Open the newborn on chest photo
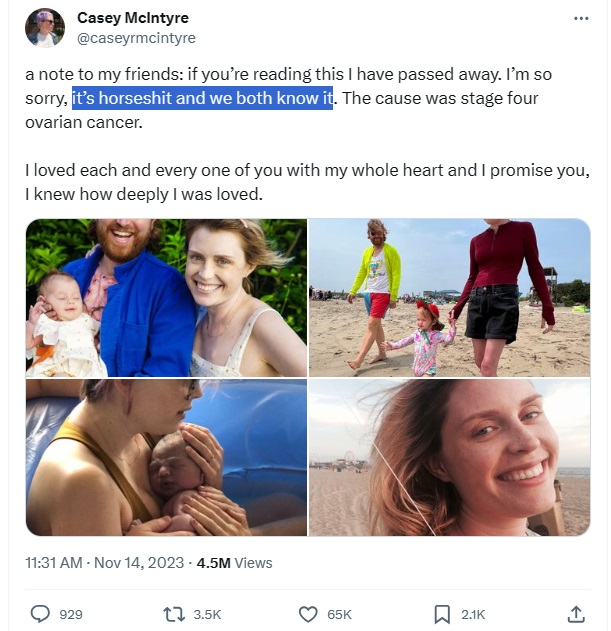The height and width of the screenshot is (631, 611). 166,457
